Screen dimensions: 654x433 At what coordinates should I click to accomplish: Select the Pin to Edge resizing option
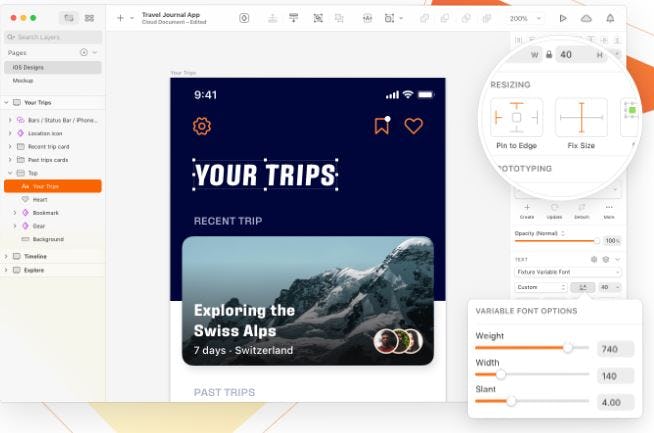(517, 118)
